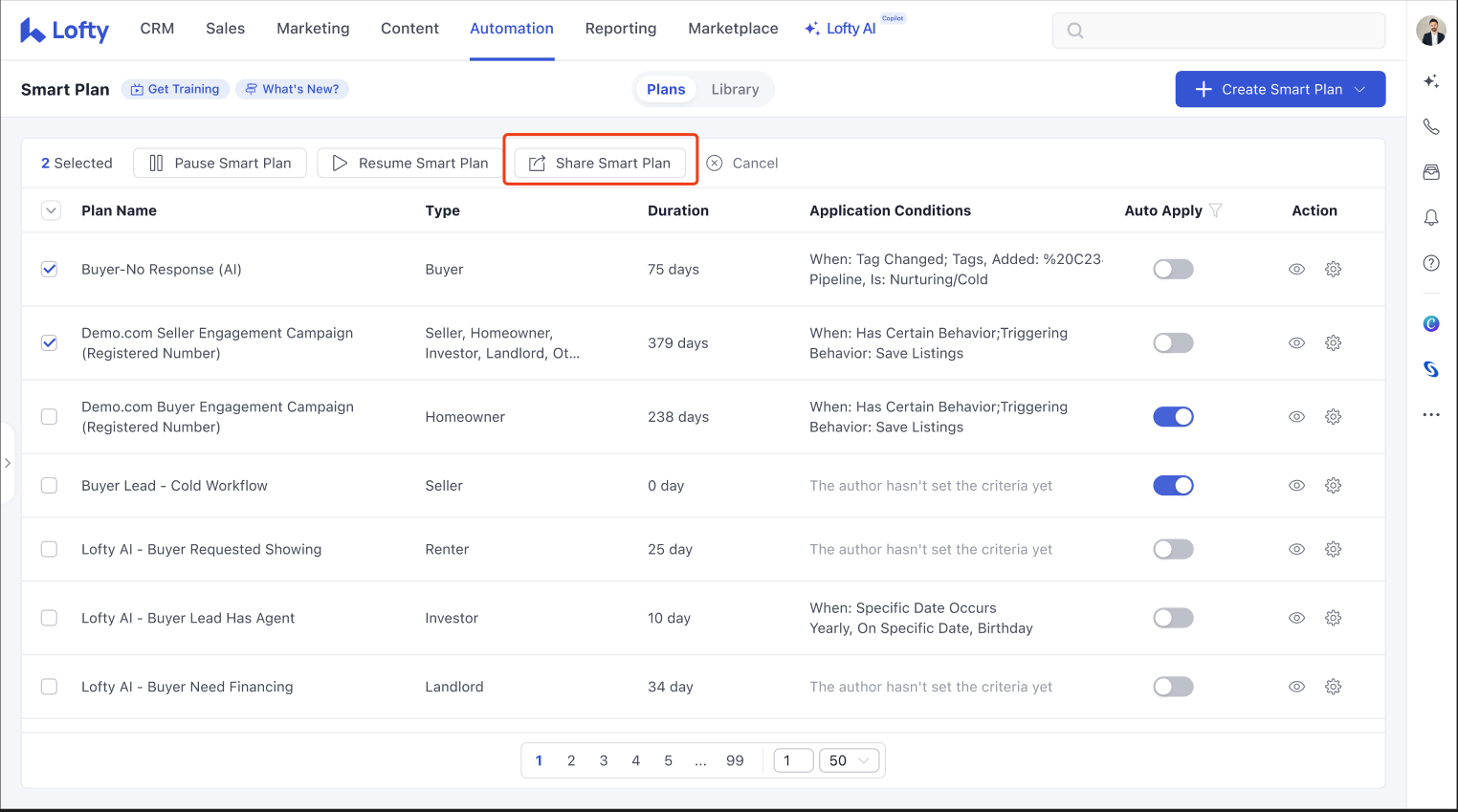This screenshot has width=1458, height=812.
Task: Open settings gear for Lofty AI - Buyer Lead Has Agent
Action: [x=1333, y=618]
